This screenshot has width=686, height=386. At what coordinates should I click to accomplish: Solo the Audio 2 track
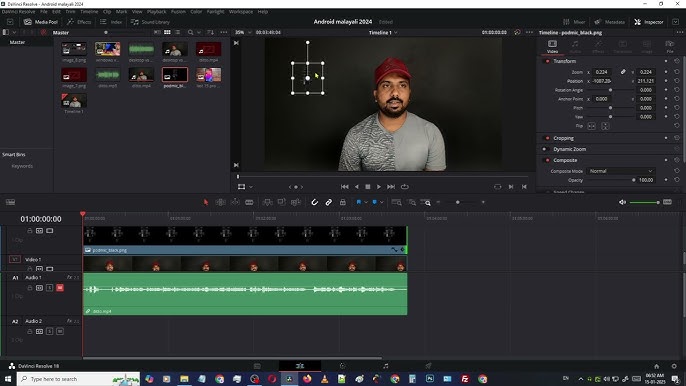coord(49,331)
